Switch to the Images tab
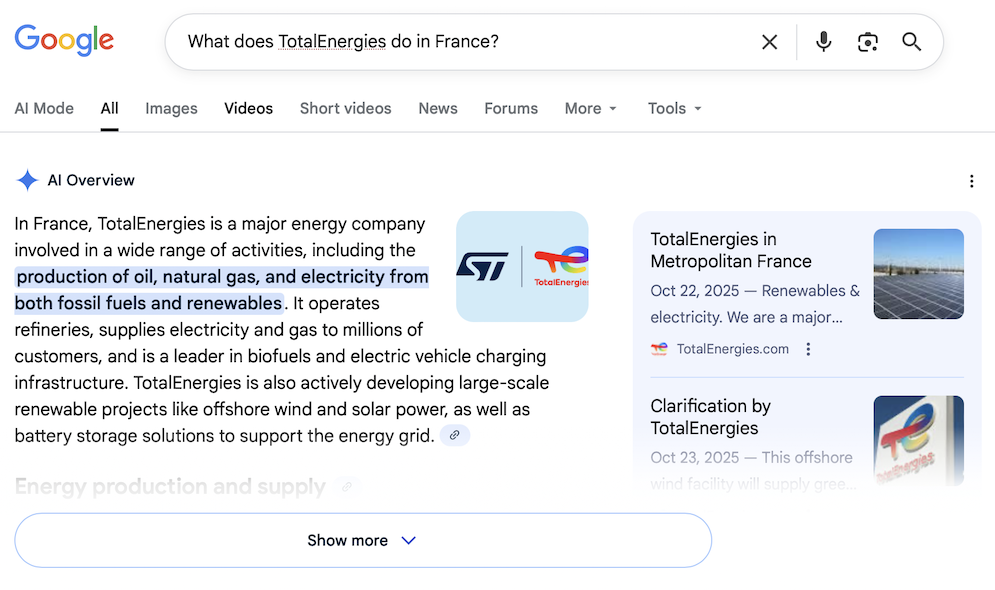 tap(171, 108)
